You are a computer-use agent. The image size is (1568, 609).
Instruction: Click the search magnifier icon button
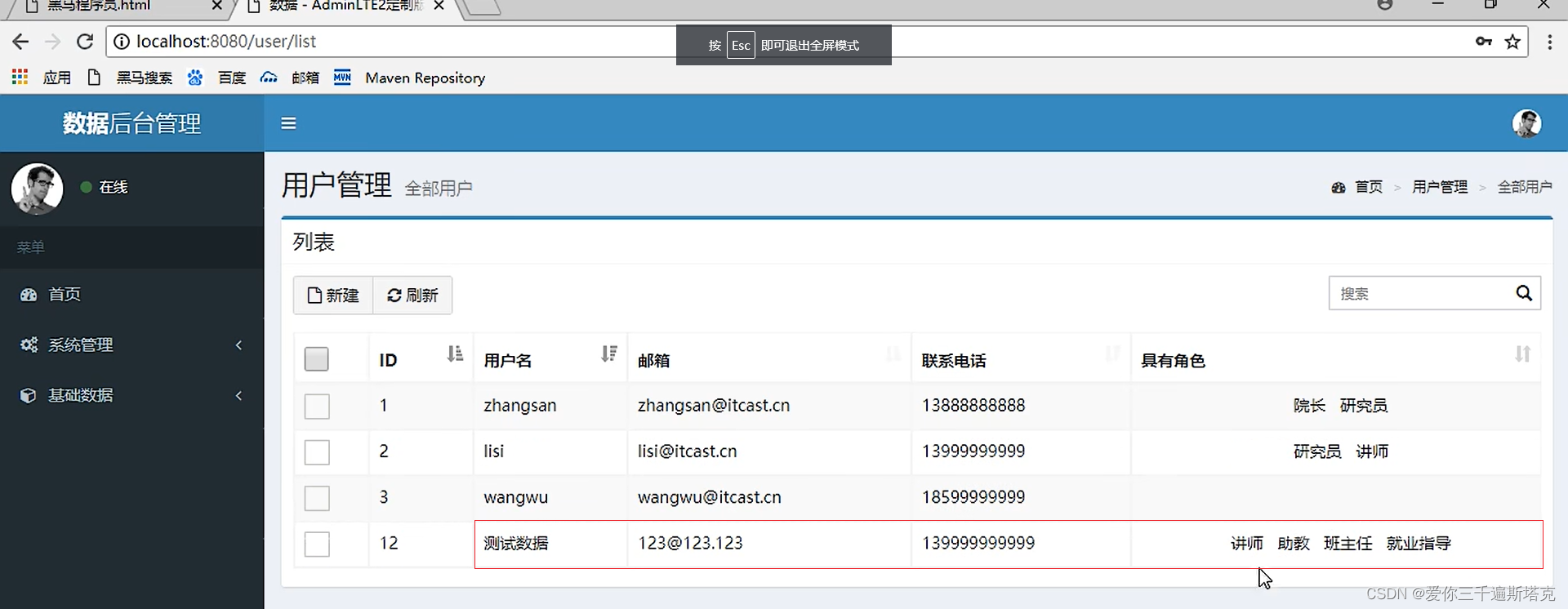click(x=1524, y=293)
